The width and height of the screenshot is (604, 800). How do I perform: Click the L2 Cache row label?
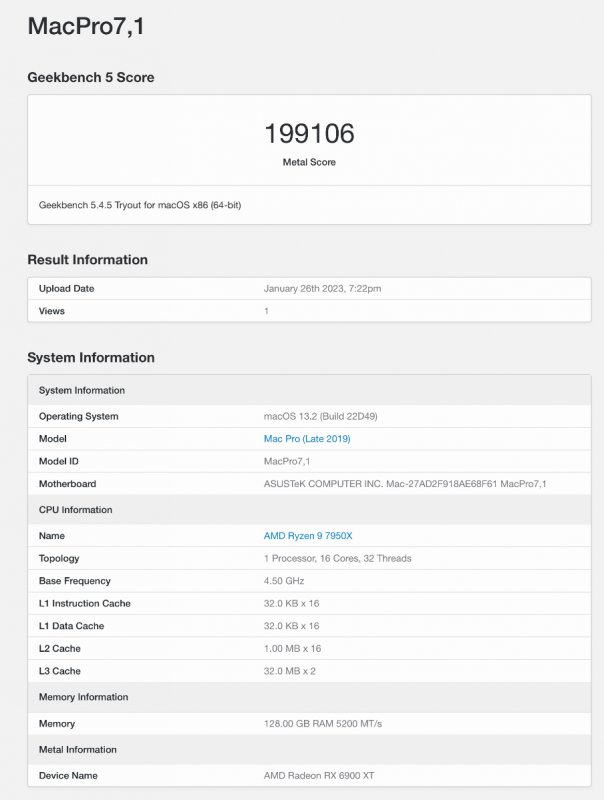pyautogui.click(x=62, y=648)
